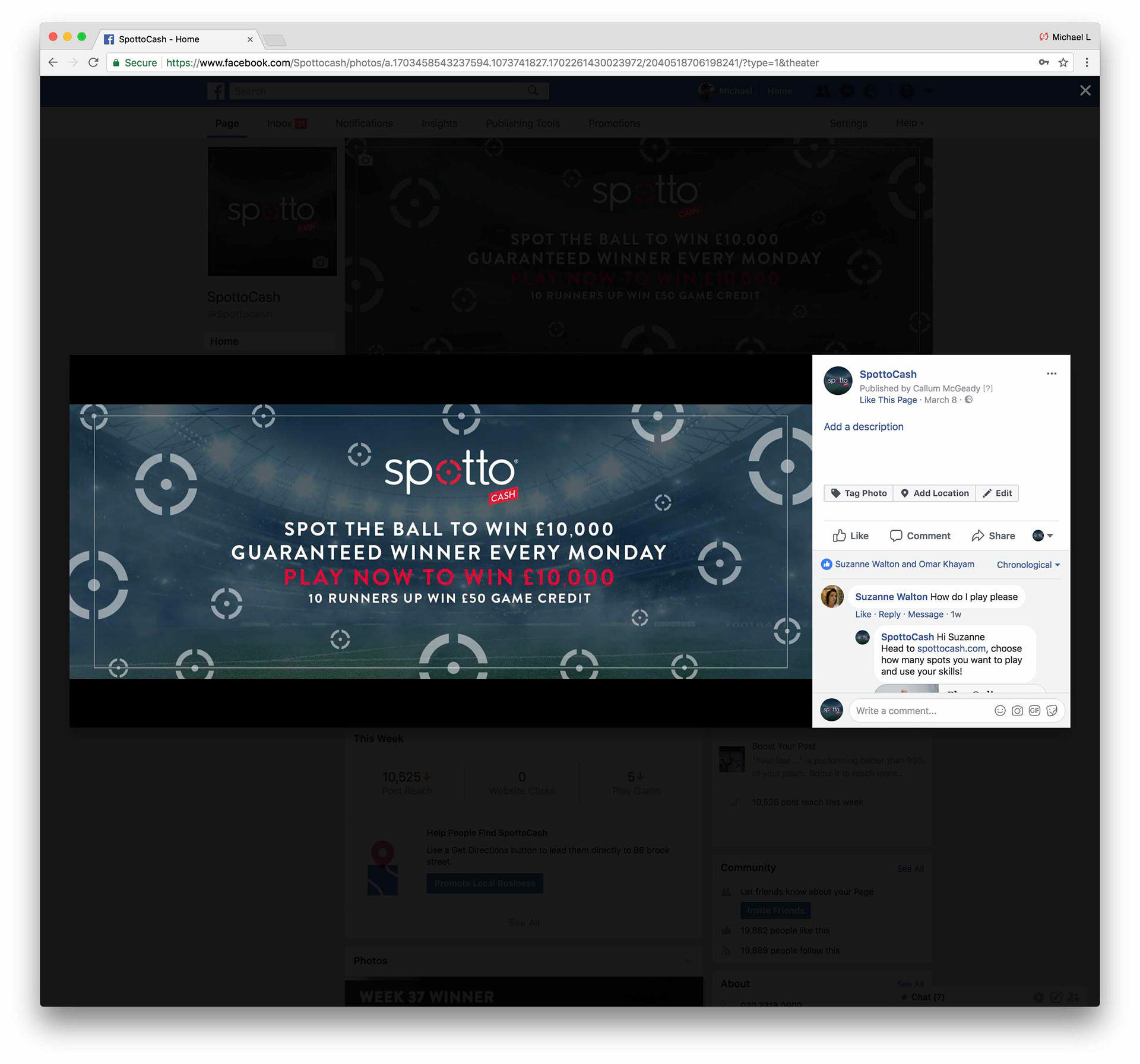This screenshot has height=1064, width=1140.
Task: Reply to Suzanne Walton's comment
Action: [x=889, y=615]
